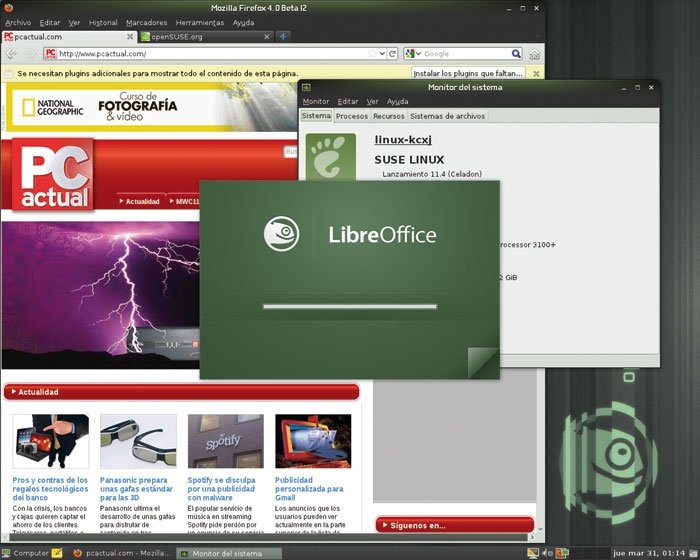
Task: Click the back navigation arrow in Firefox
Action: (11, 54)
